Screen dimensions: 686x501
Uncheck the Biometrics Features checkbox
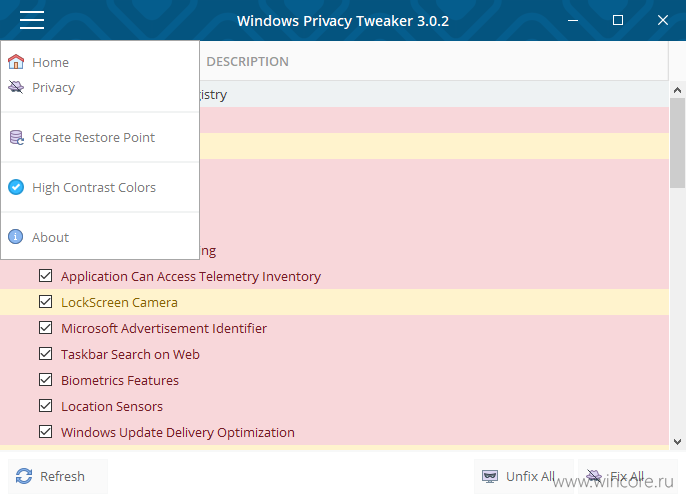click(46, 380)
